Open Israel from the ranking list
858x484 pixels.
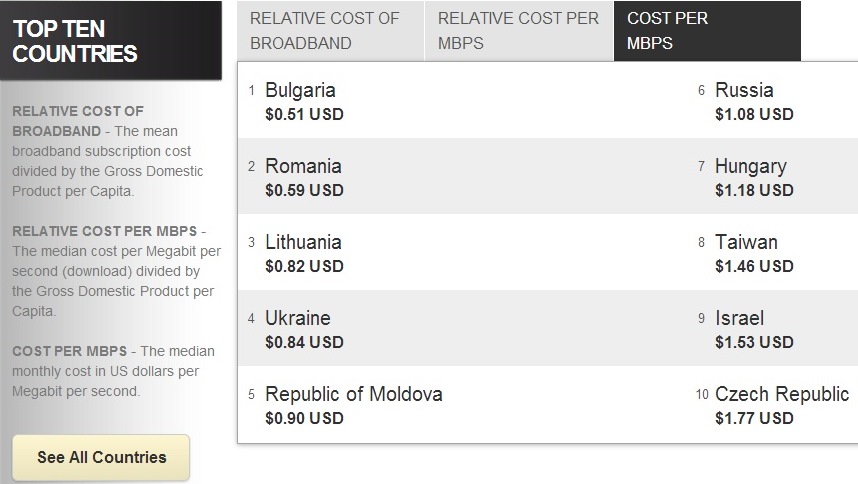pyautogui.click(x=739, y=319)
